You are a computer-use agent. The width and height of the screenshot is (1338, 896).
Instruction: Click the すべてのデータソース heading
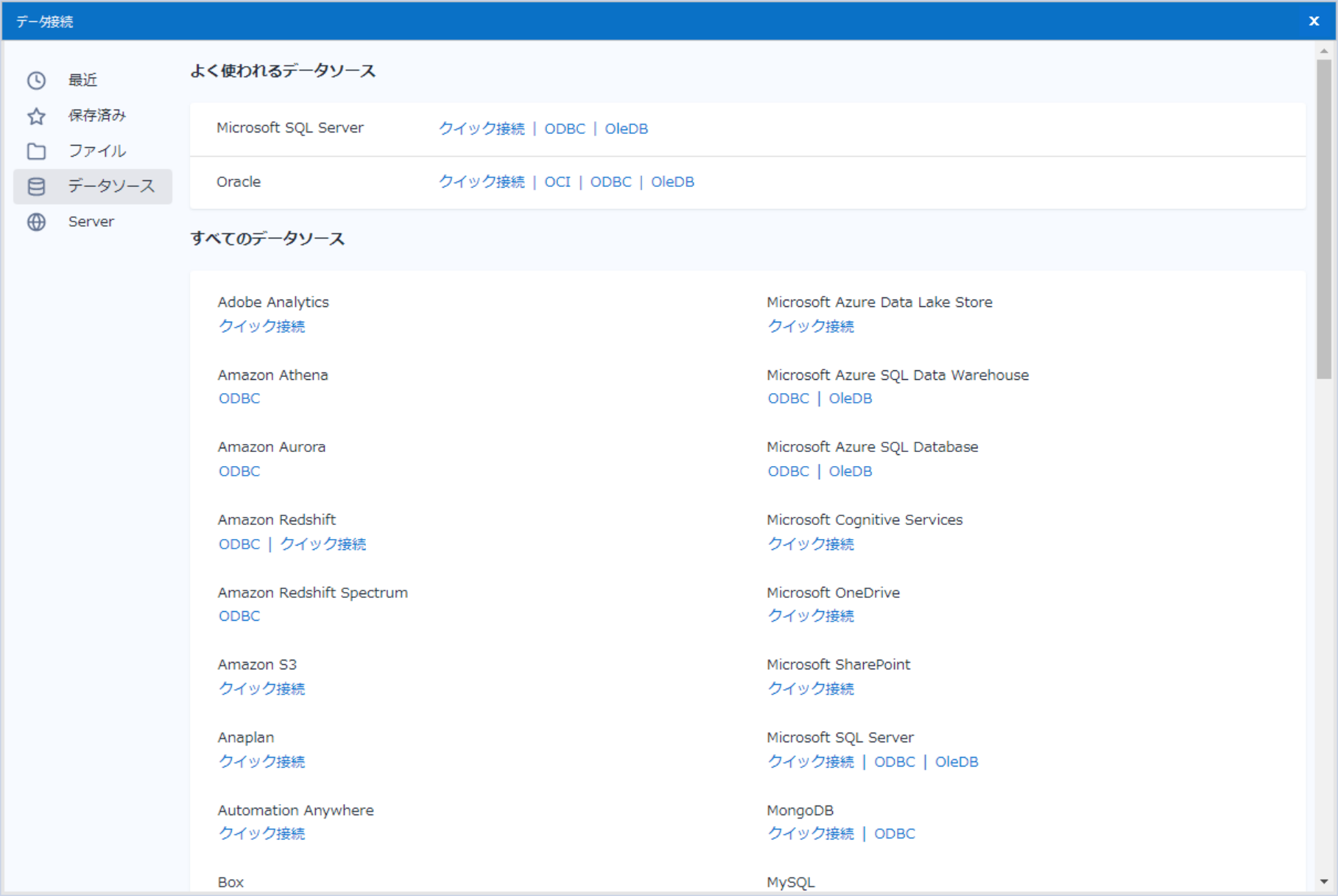point(267,239)
